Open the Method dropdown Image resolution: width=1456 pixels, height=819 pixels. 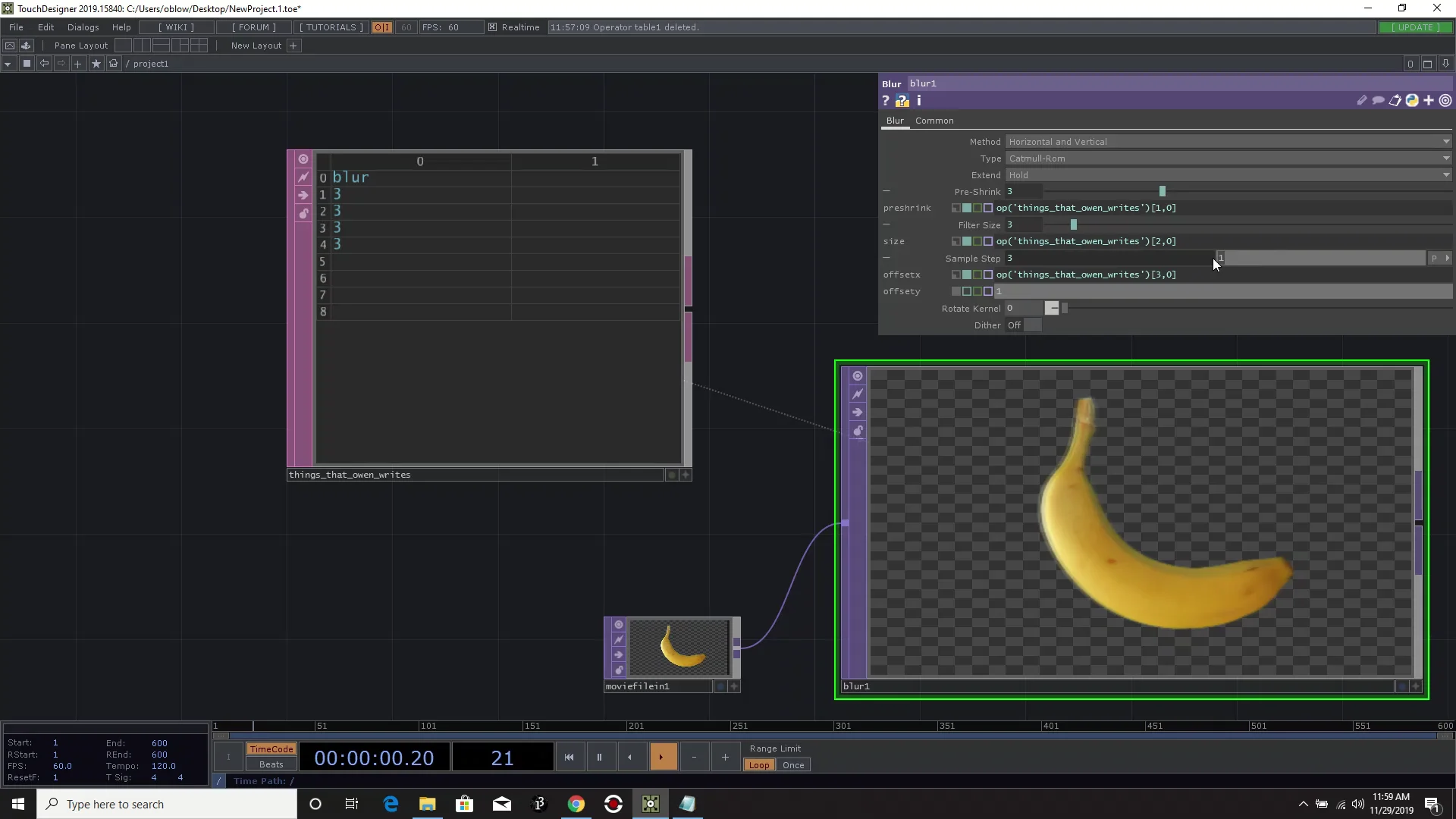pos(1228,142)
